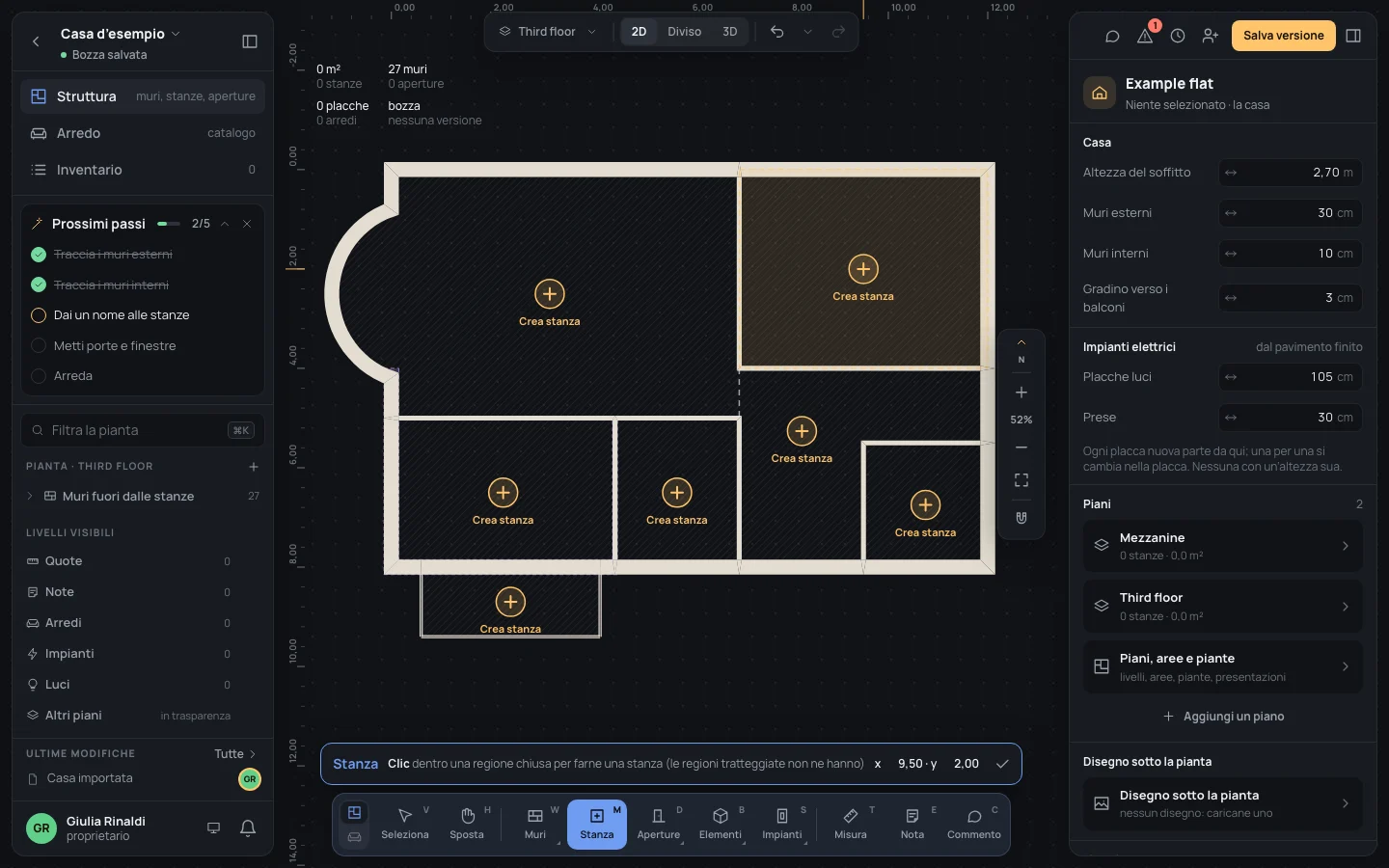Screen dimensions: 1389x868
Task: Edit the Altezza del soffitto value
Action: click(x=1291, y=173)
